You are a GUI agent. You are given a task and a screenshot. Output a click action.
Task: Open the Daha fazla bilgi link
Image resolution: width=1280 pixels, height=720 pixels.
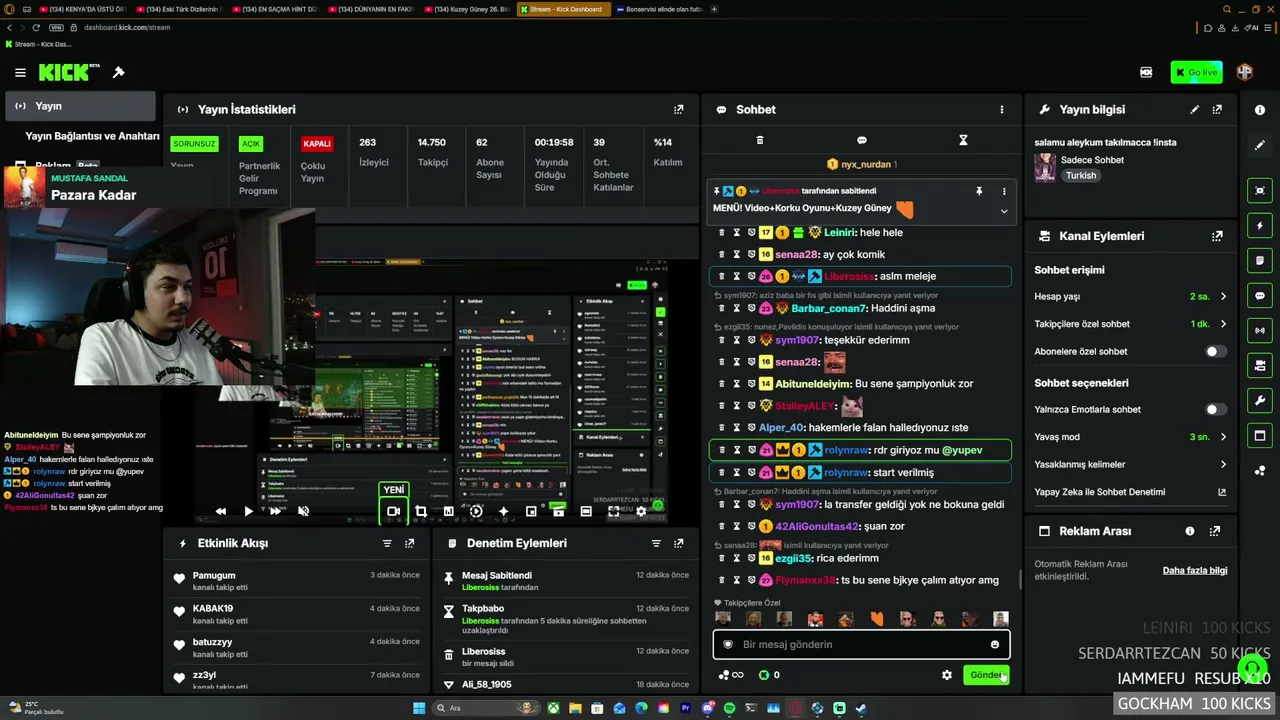1195,570
